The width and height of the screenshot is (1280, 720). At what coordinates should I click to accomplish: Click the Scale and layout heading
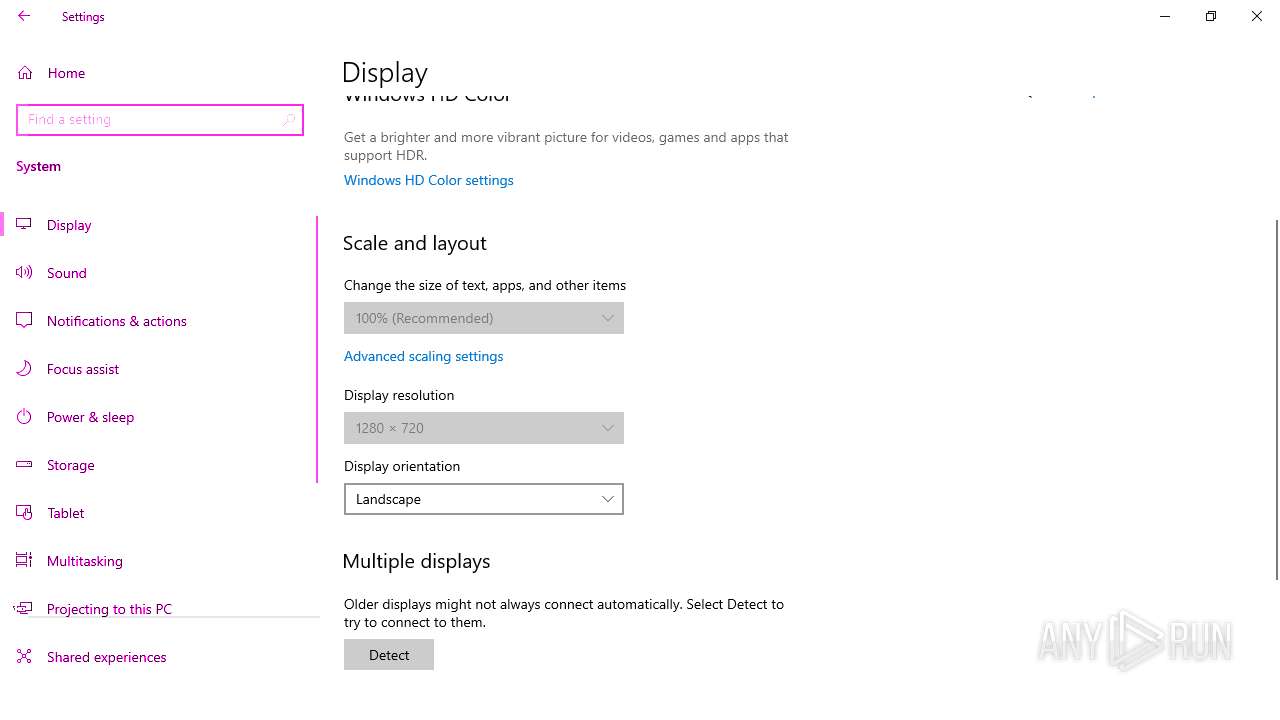(415, 243)
